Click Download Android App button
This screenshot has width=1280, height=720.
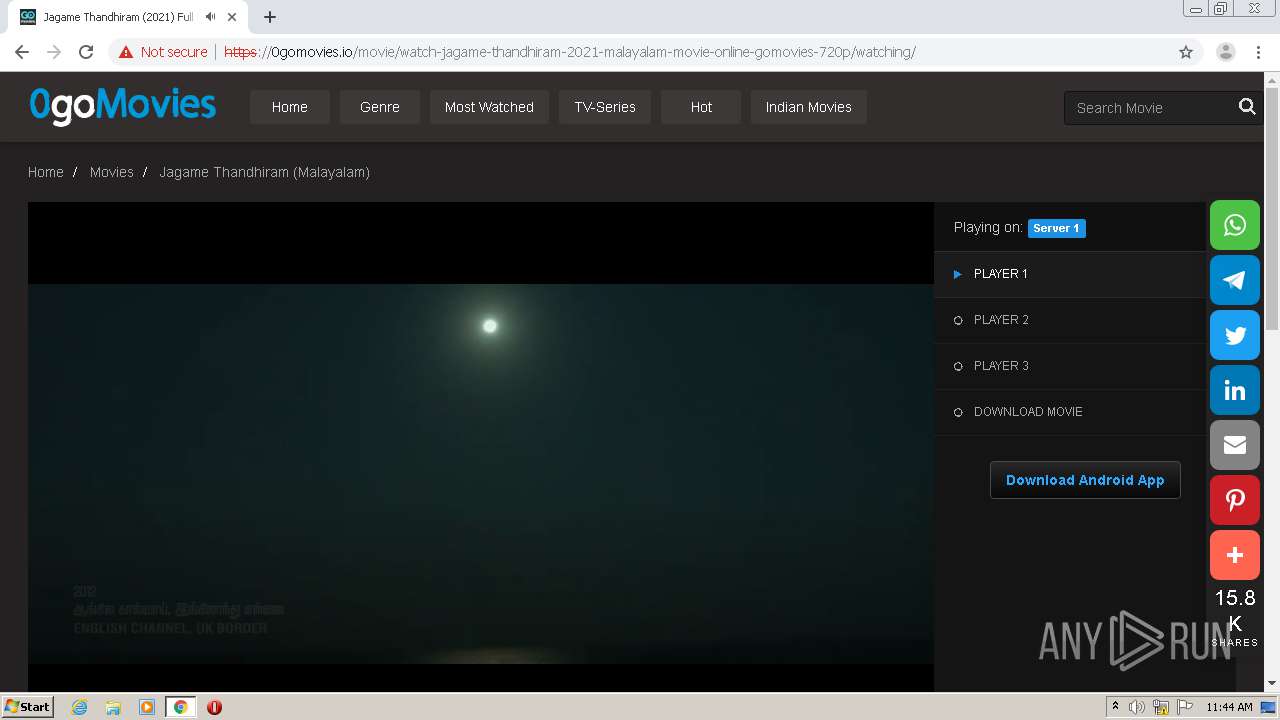[1085, 480]
